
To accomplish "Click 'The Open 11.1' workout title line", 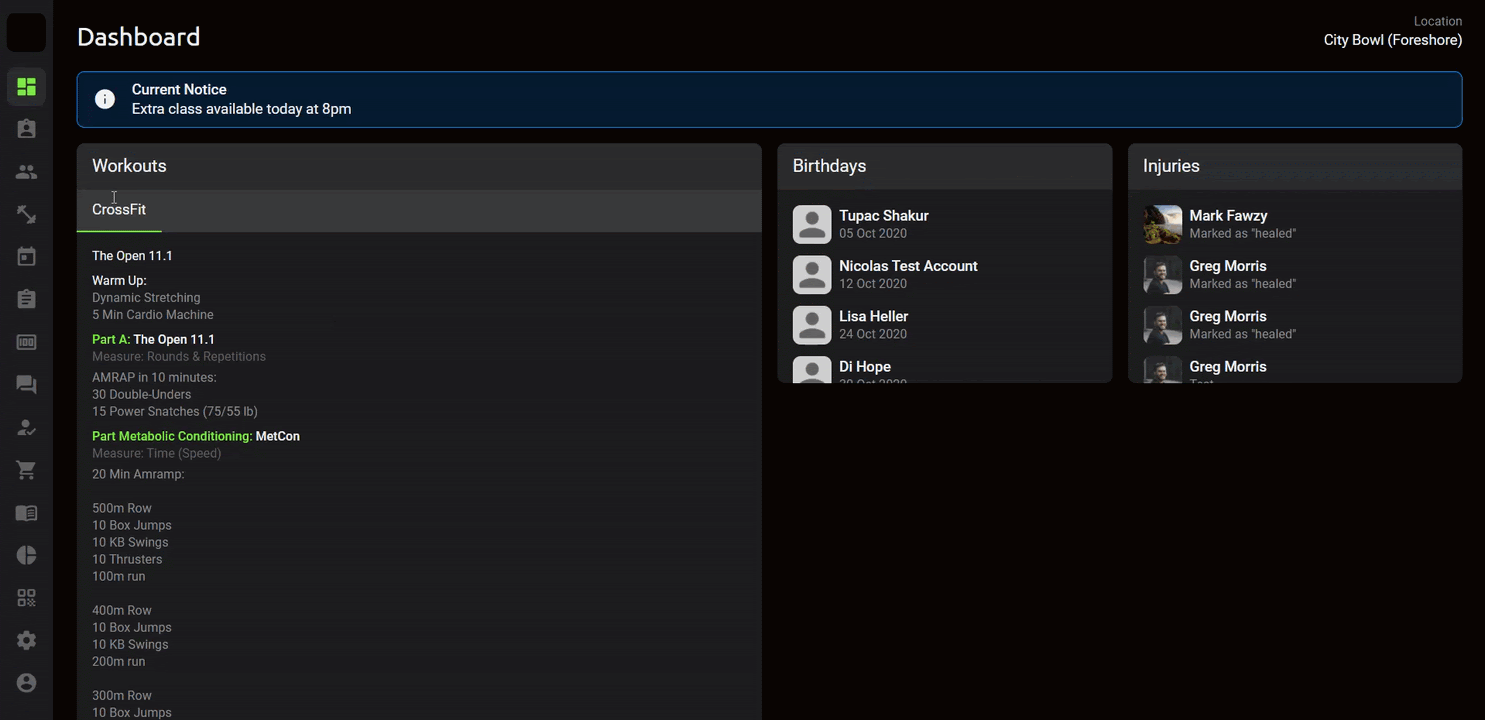I will [x=132, y=256].
